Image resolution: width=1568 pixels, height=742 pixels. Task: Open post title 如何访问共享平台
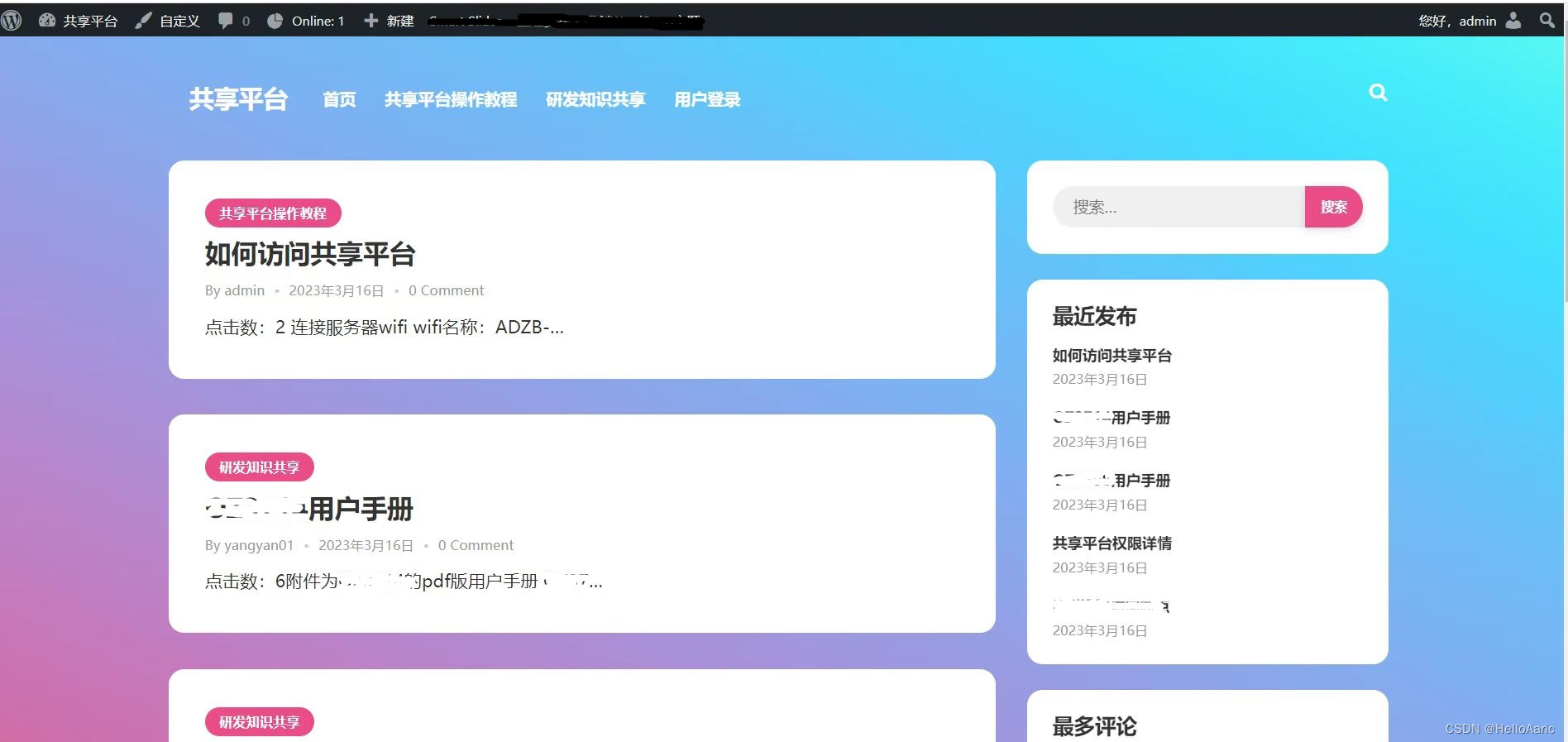310,254
